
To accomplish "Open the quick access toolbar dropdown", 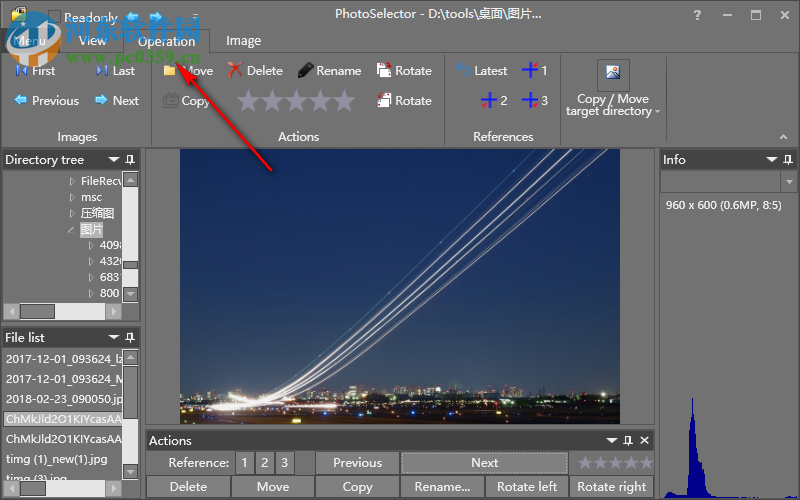I will coord(195,17).
